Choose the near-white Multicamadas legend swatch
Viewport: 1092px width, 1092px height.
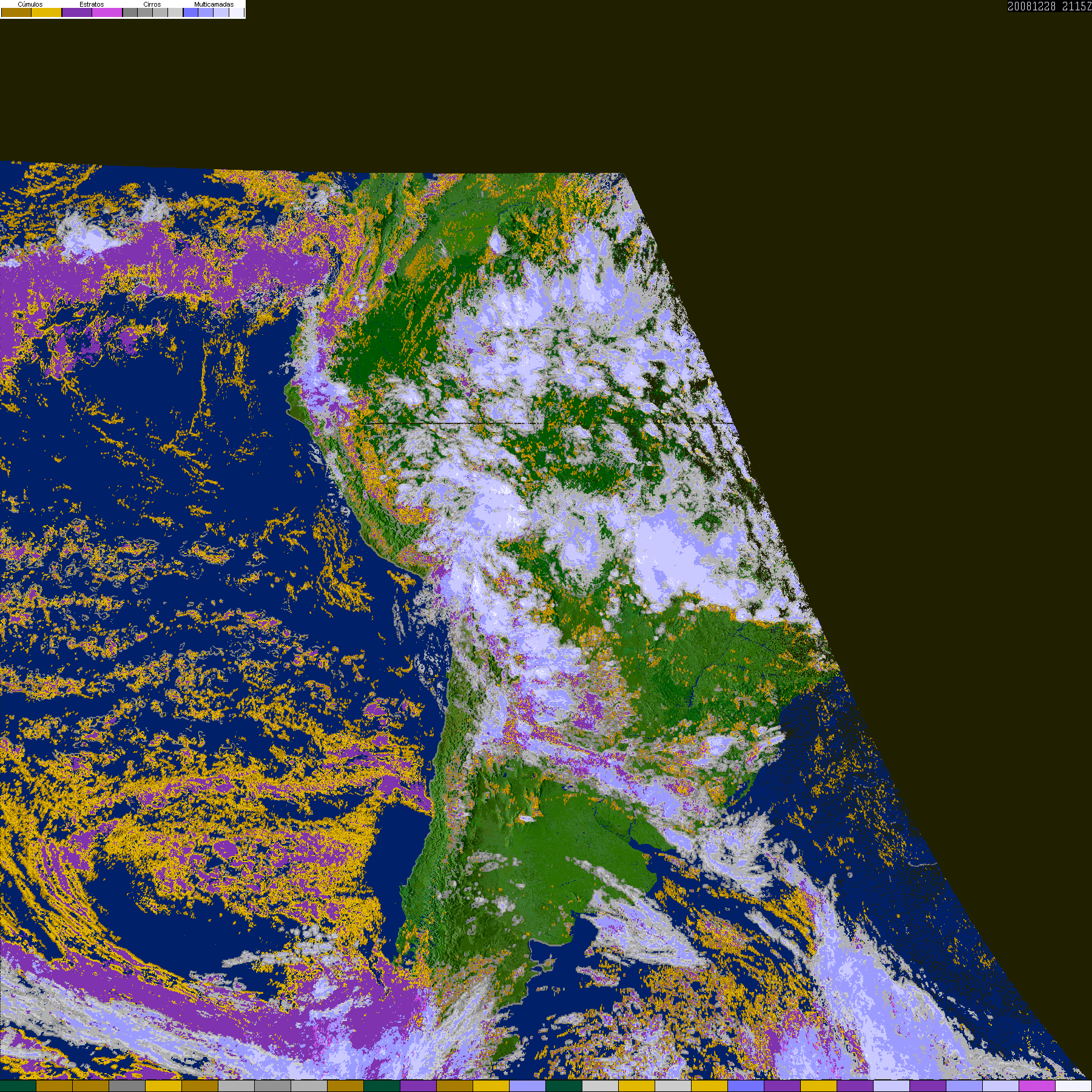tap(237, 12)
